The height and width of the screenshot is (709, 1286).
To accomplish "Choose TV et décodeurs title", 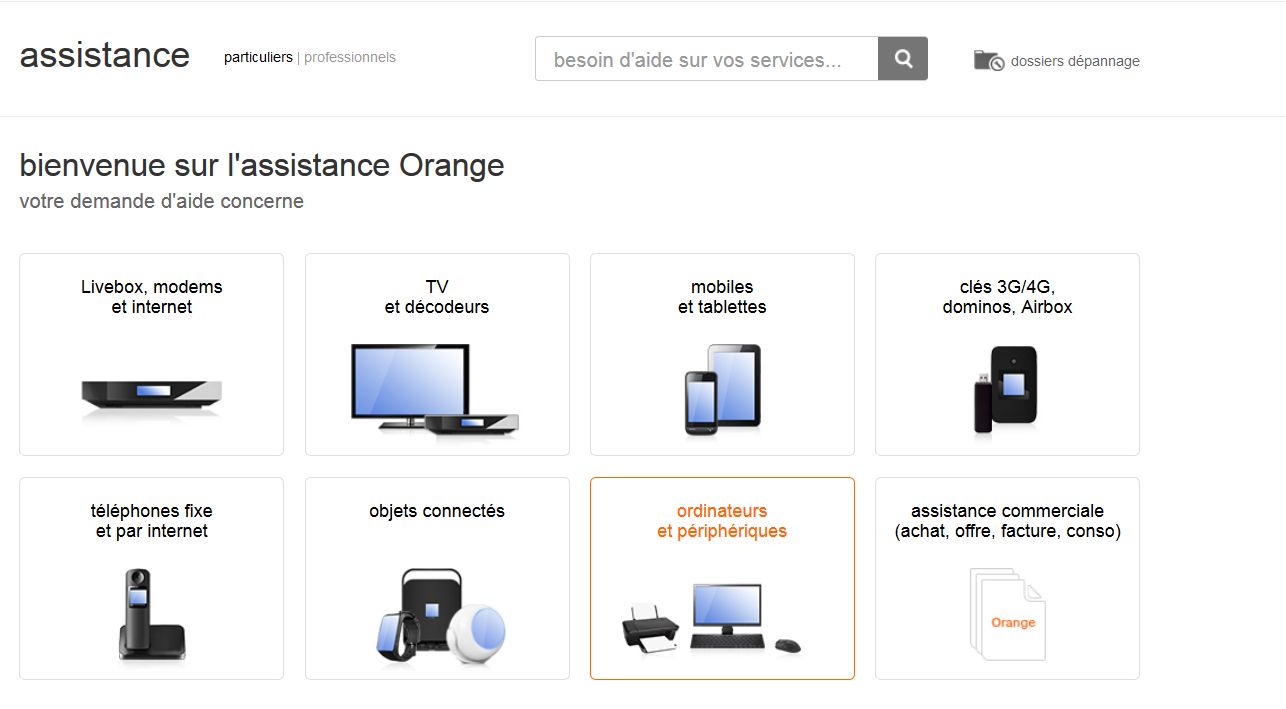I will (437, 297).
